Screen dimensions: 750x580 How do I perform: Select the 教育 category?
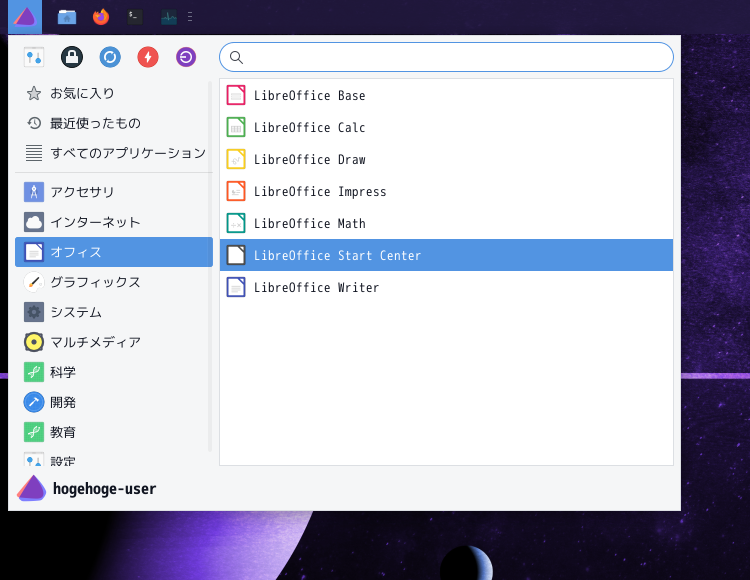coord(114,432)
